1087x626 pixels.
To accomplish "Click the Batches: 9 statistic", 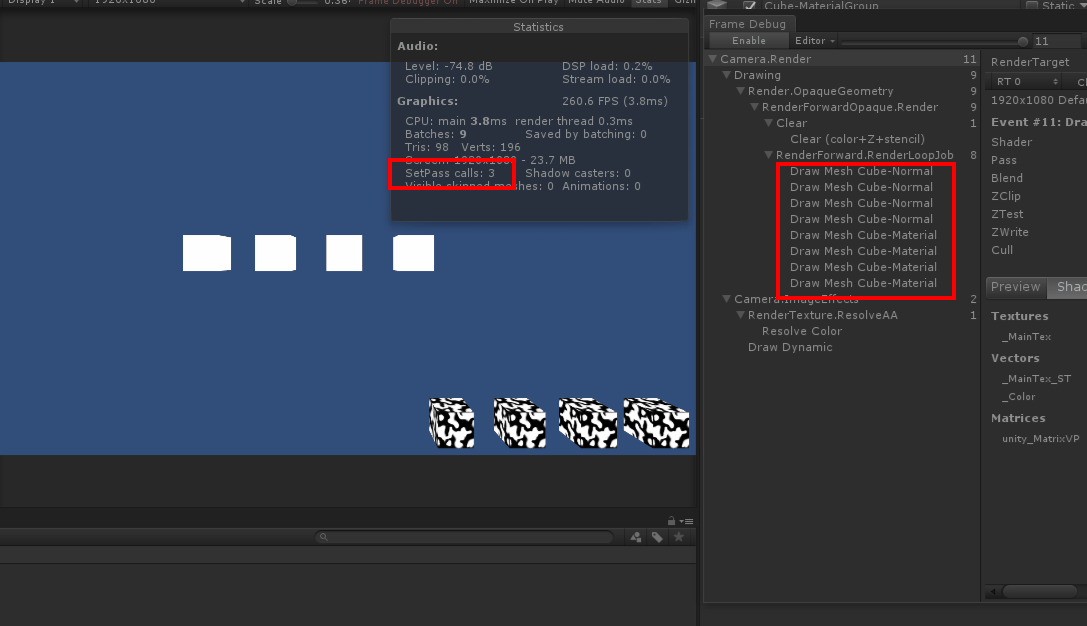I will pos(435,134).
